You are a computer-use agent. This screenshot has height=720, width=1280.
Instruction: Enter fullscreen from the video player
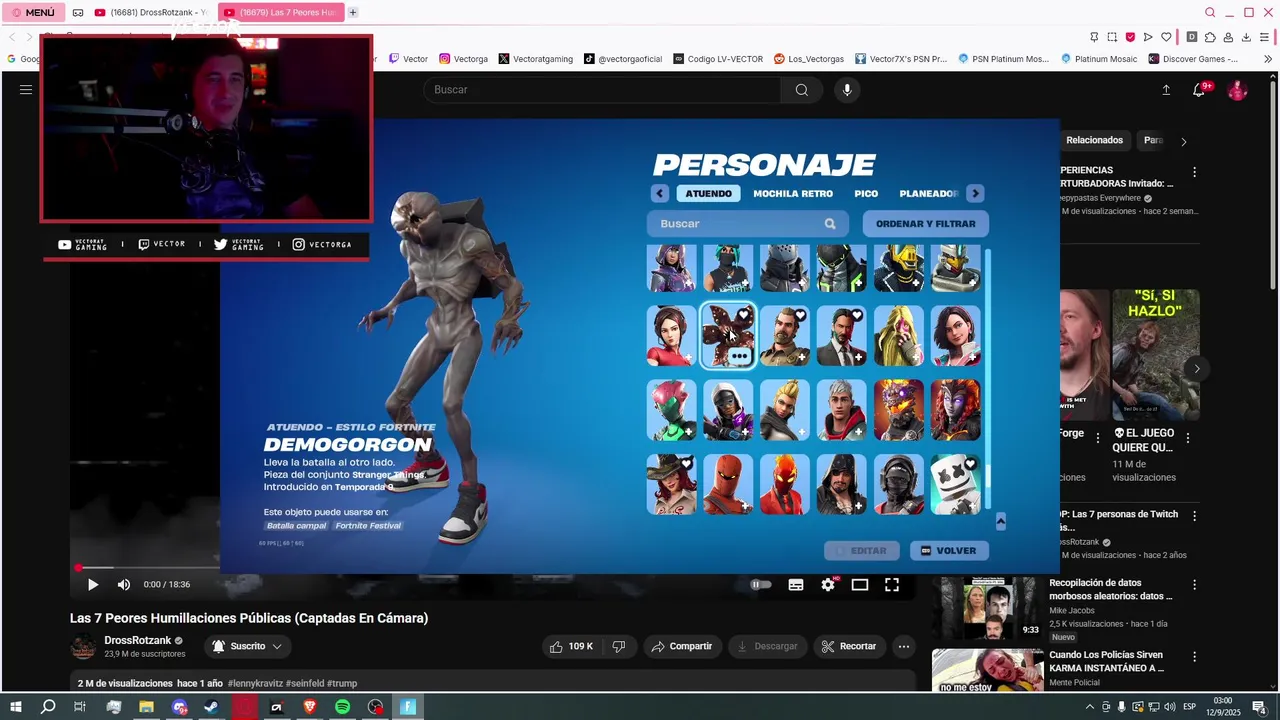(892, 585)
